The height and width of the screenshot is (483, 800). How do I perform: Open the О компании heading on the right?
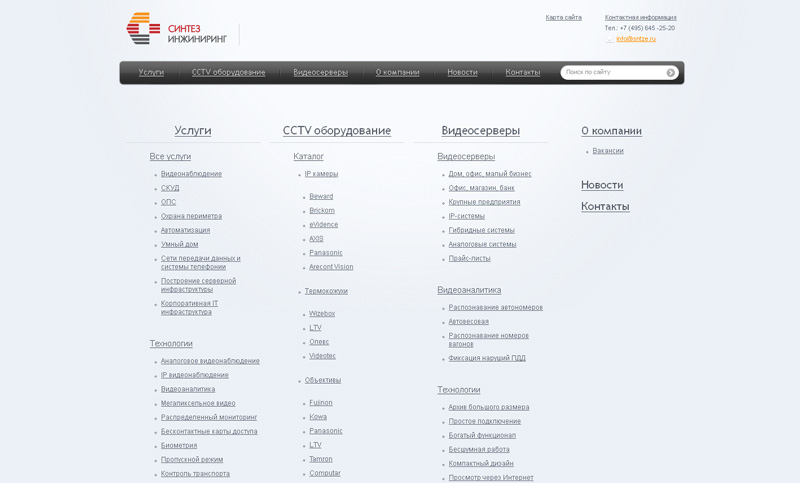[x=611, y=131]
